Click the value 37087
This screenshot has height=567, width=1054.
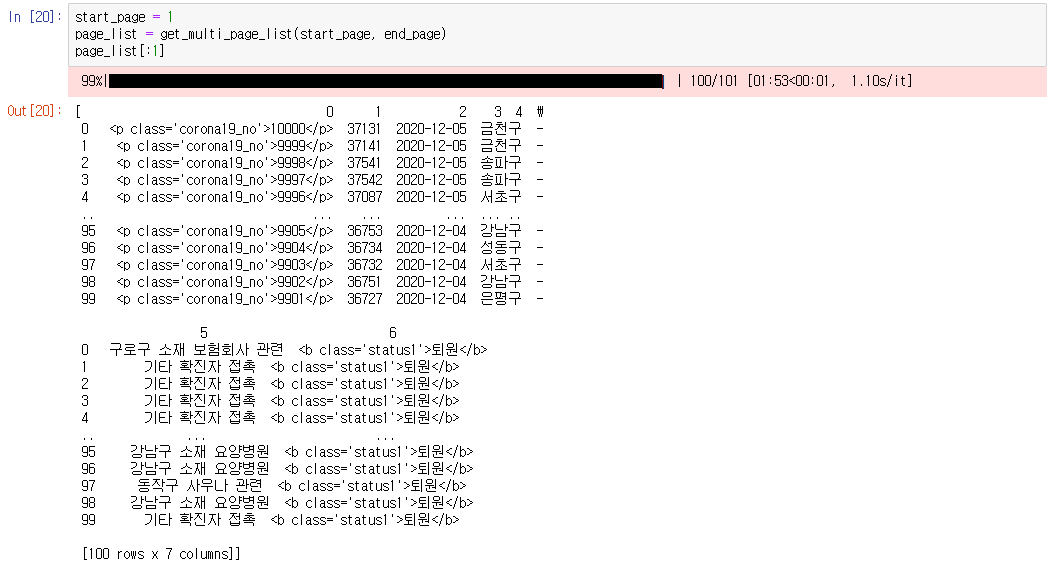coord(364,197)
